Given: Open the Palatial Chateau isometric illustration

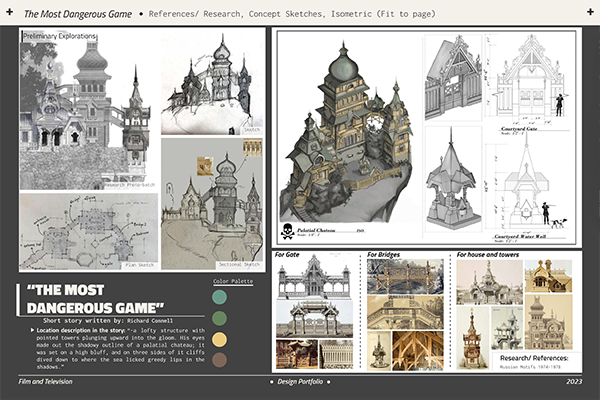Looking at the screenshot, I should click(350, 130).
